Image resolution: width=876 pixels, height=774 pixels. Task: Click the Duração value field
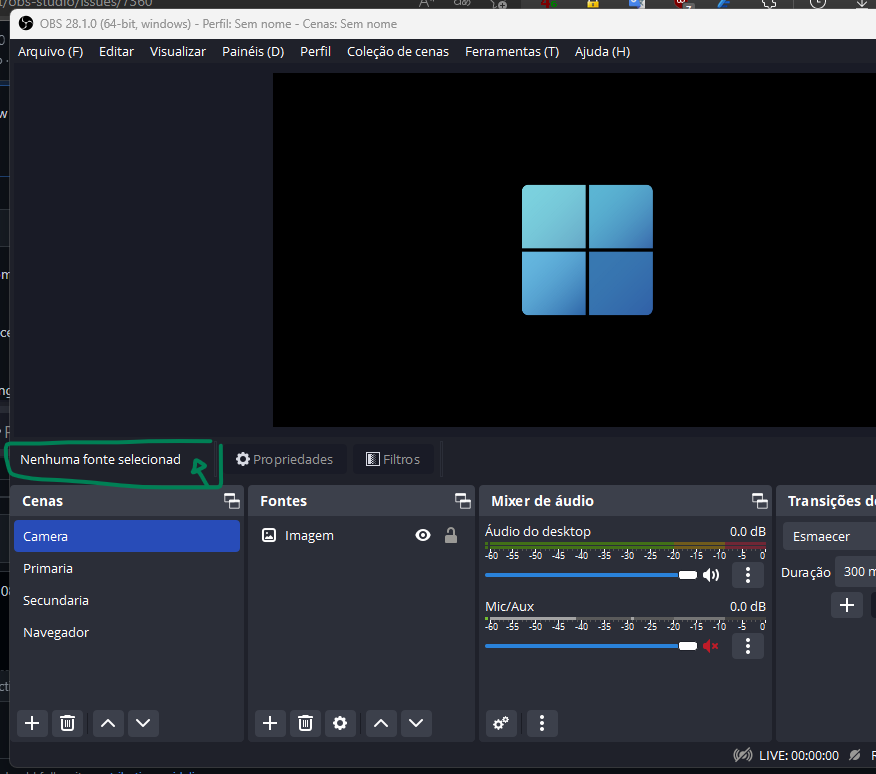coord(856,572)
